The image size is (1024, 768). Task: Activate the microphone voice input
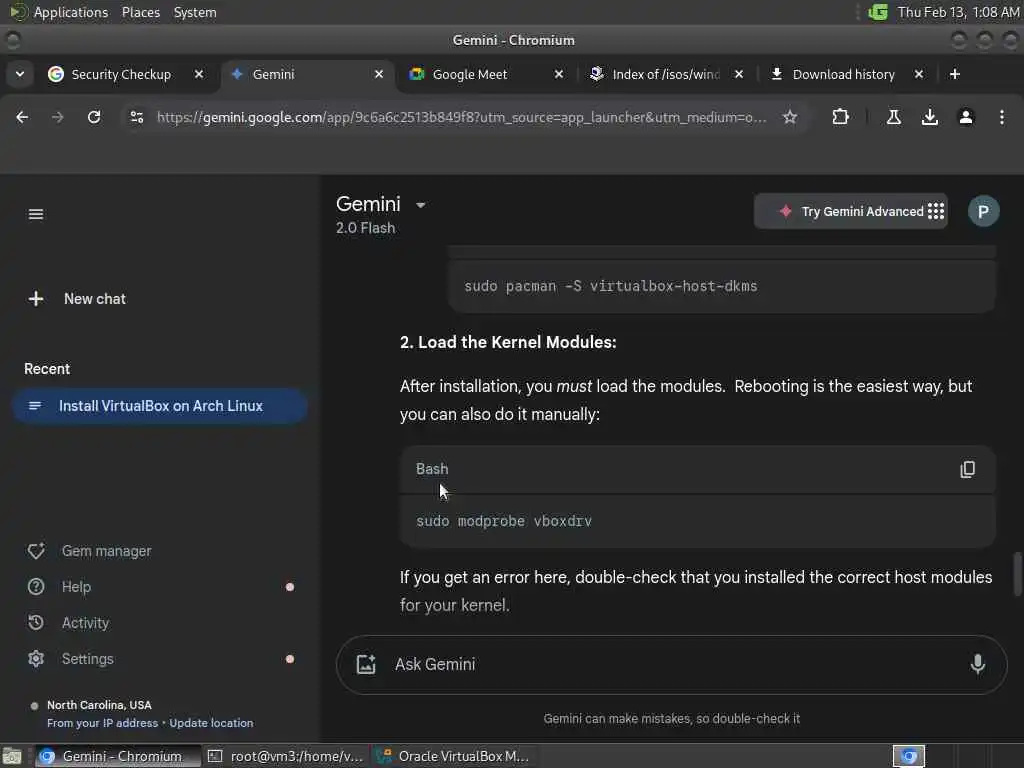pyautogui.click(x=977, y=664)
